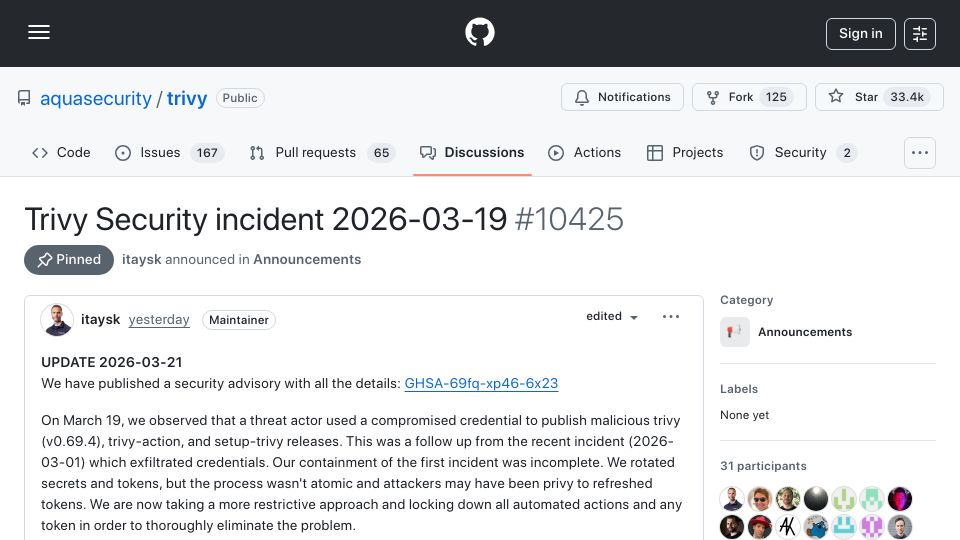Open the GHSA-69fq-xp46-6x23 advisory link
The width and height of the screenshot is (960, 540).
click(x=481, y=383)
